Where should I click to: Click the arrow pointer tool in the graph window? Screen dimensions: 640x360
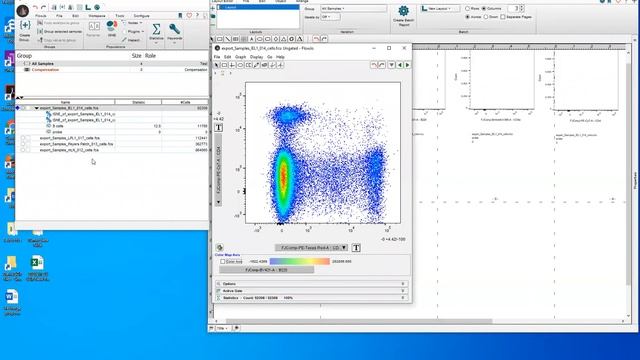pos(217,65)
